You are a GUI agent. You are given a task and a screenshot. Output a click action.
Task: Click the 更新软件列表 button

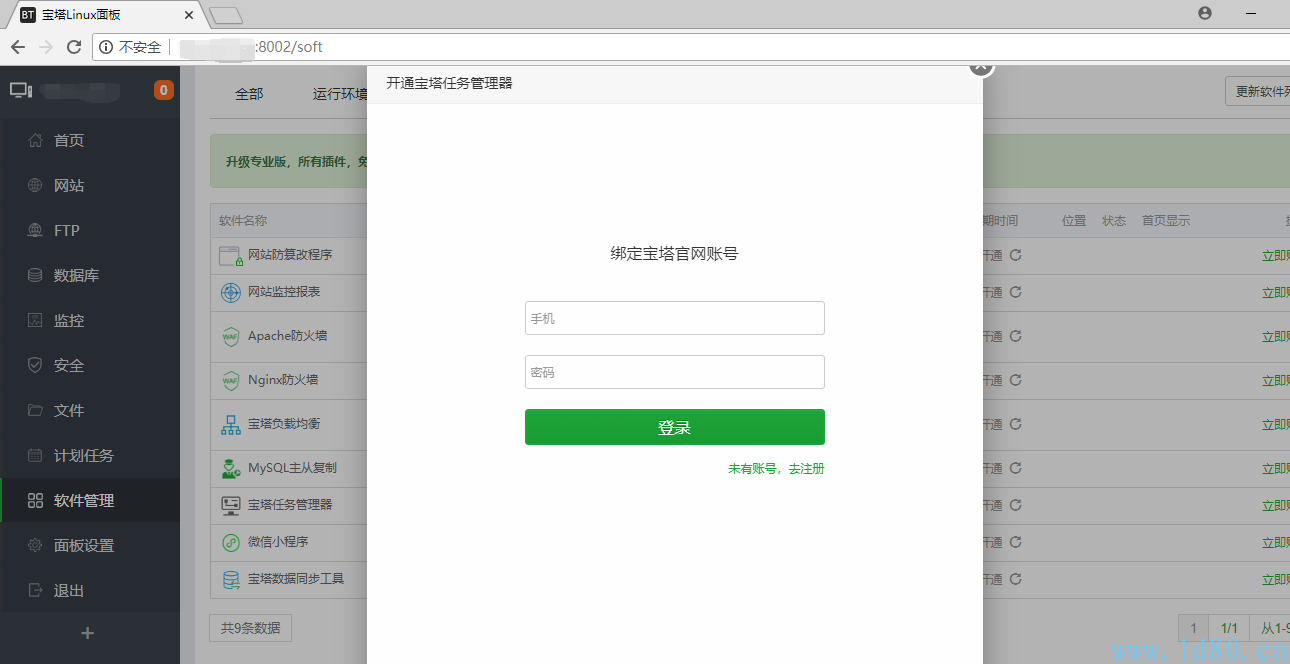click(x=1258, y=91)
